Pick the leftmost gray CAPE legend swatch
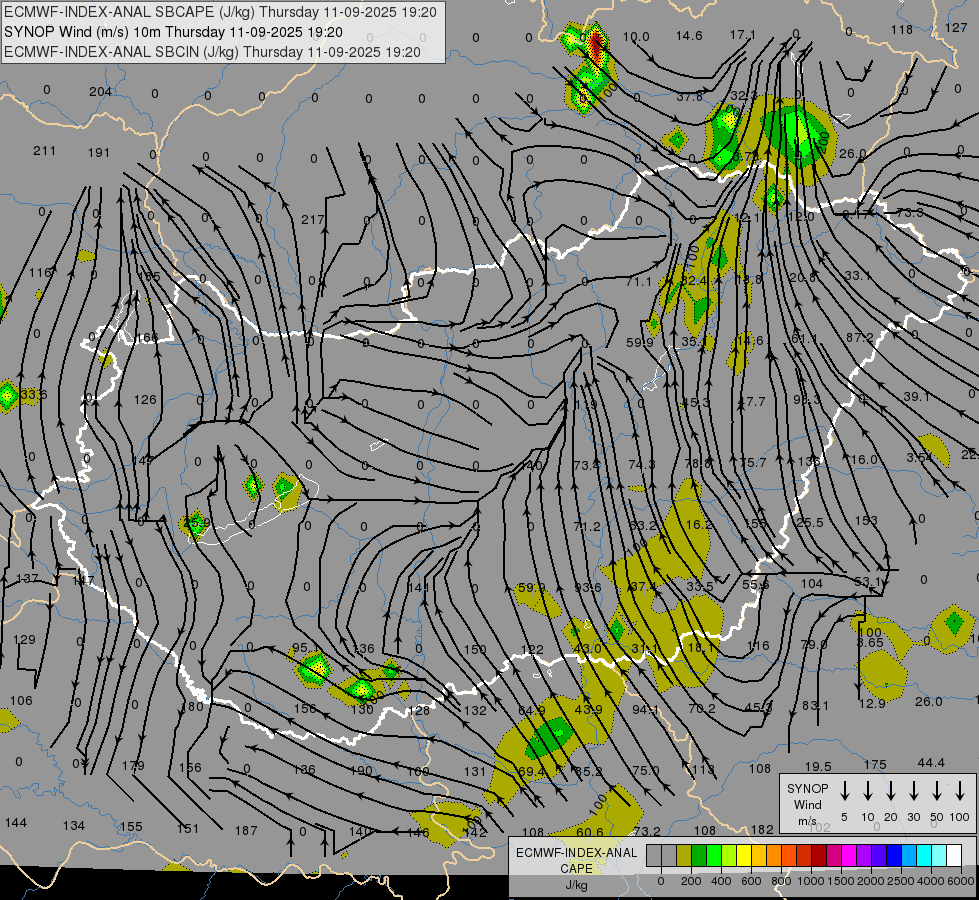 pyautogui.click(x=654, y=856)
